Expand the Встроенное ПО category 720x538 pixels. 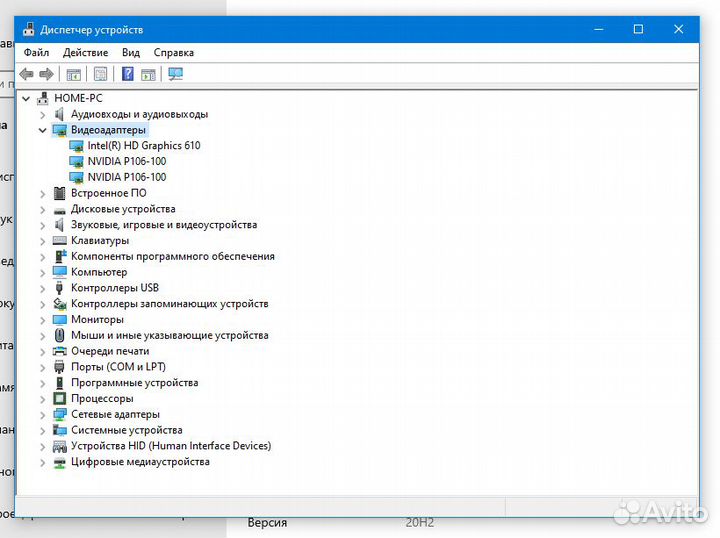pos(43,194)
